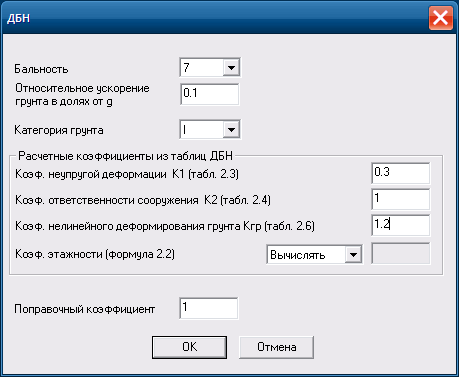
Task: Click the Коэф. этажности (формула 2.2) label
Action: (x=95, y=254)
